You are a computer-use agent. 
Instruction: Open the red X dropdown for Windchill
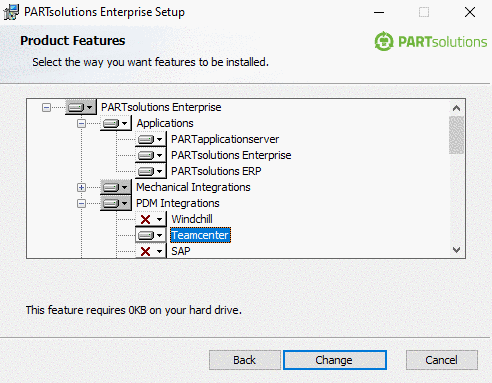[151, 219]
